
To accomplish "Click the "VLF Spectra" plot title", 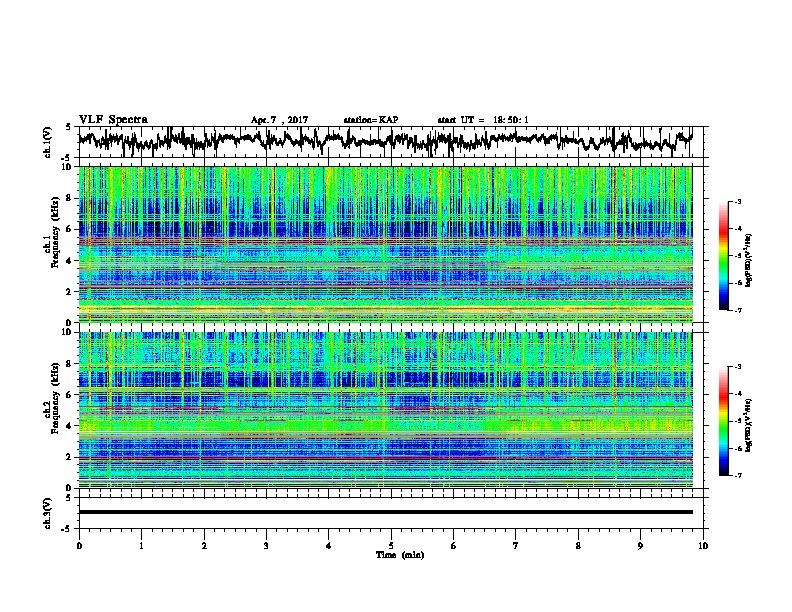I will coord(113,120).
